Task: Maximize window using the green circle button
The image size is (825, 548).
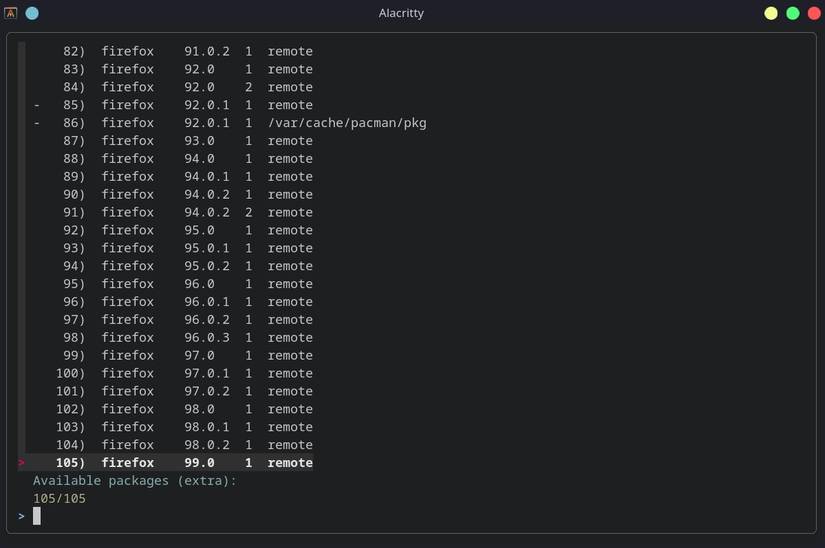Action: point(792,13)
